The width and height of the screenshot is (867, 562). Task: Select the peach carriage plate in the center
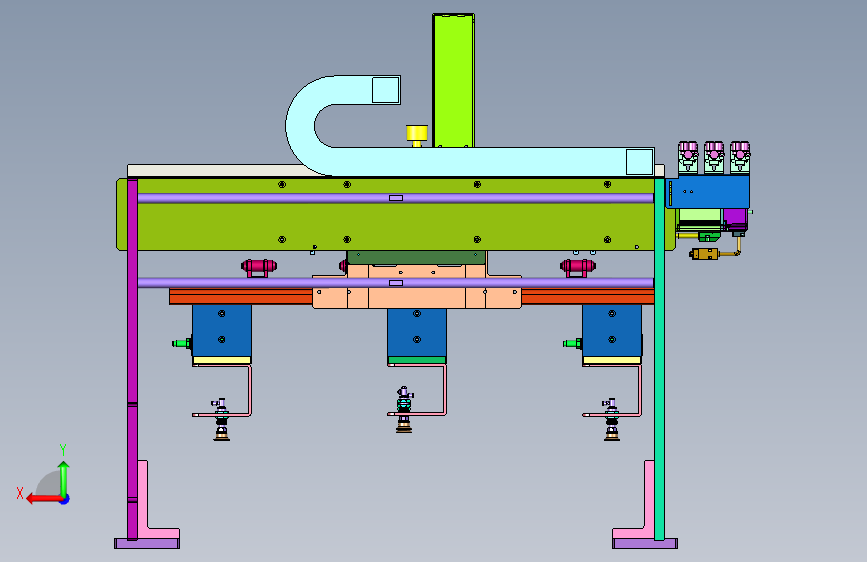[417, 297]
